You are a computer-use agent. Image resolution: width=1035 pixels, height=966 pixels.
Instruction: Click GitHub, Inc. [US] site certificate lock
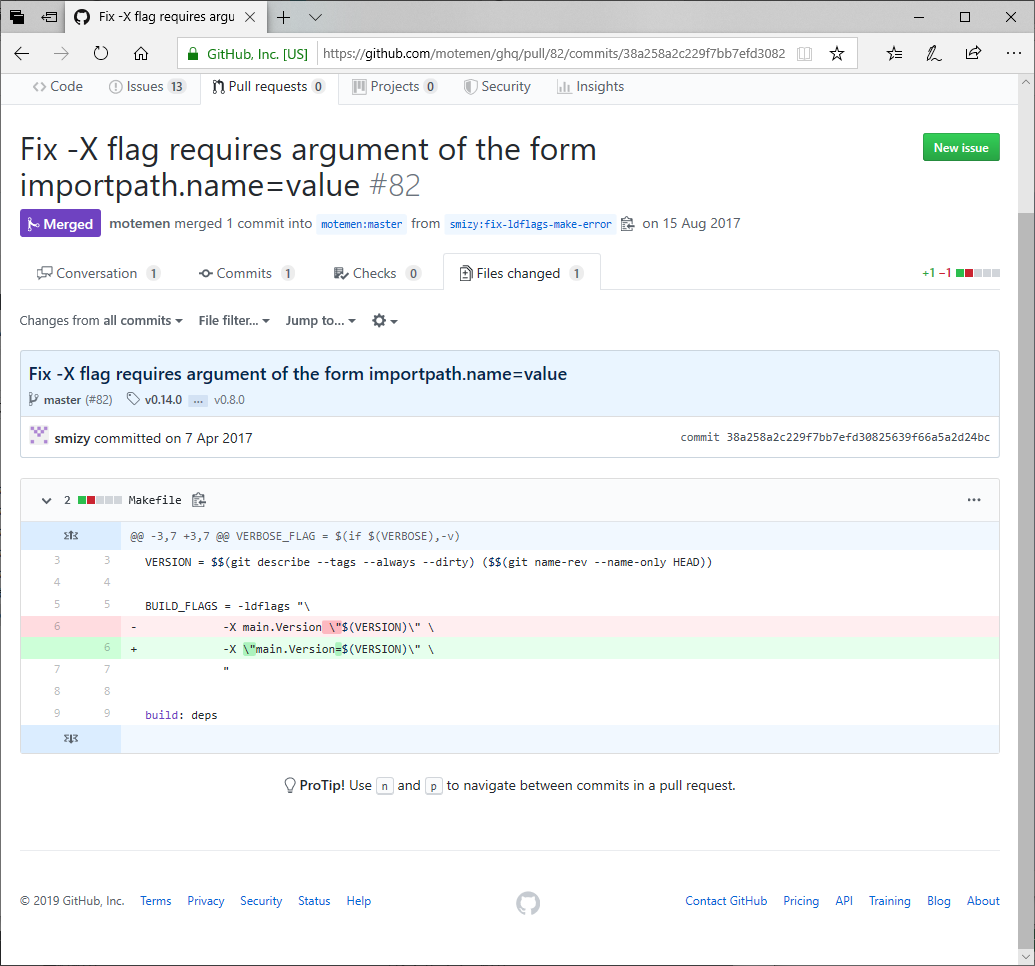(248, 53)
